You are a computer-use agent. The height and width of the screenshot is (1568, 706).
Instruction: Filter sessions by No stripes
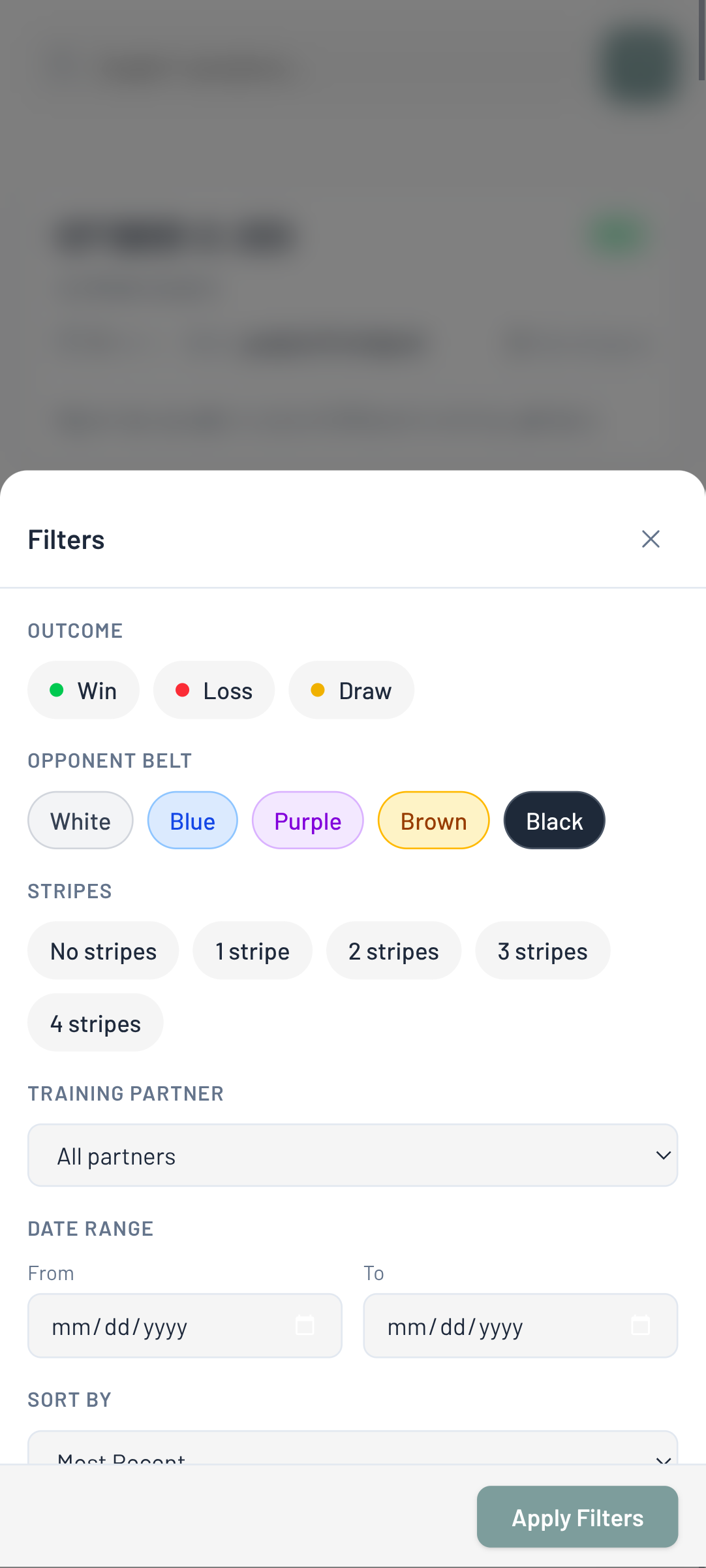point(102,950)
